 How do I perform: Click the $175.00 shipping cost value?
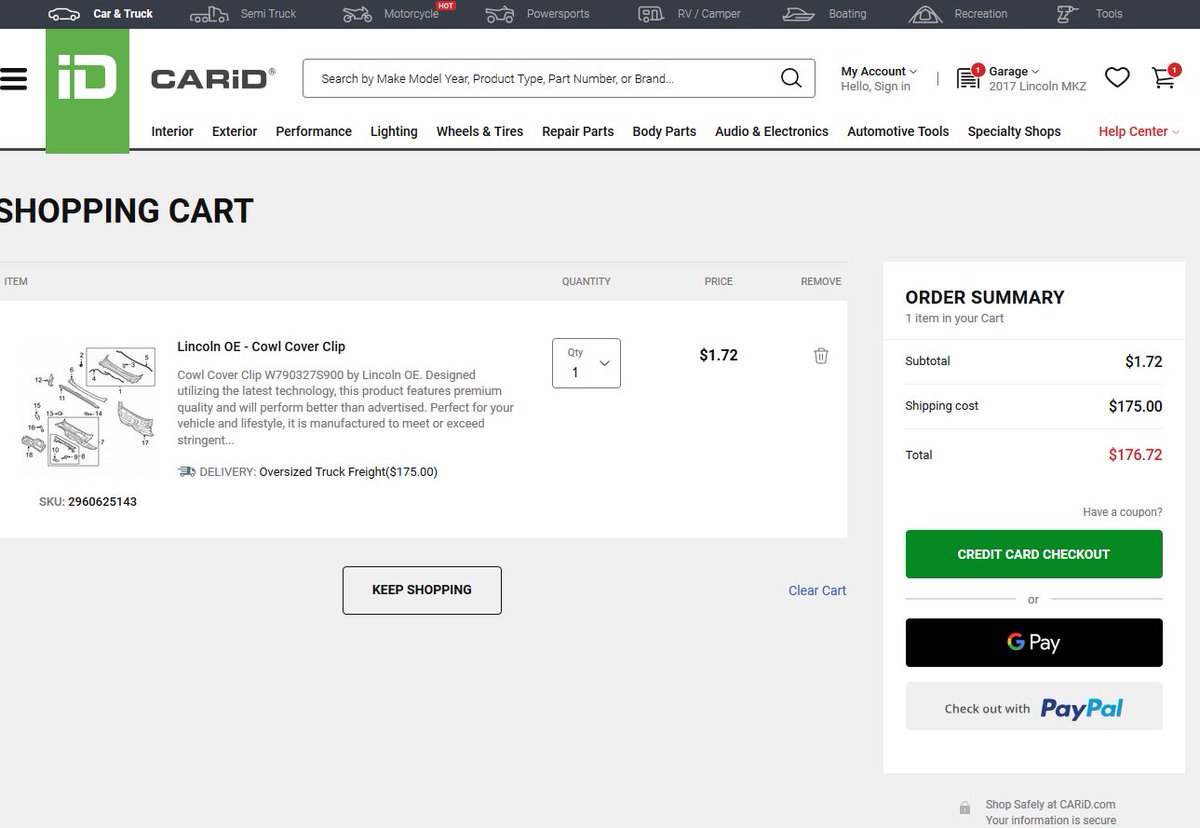(1135, 406)
